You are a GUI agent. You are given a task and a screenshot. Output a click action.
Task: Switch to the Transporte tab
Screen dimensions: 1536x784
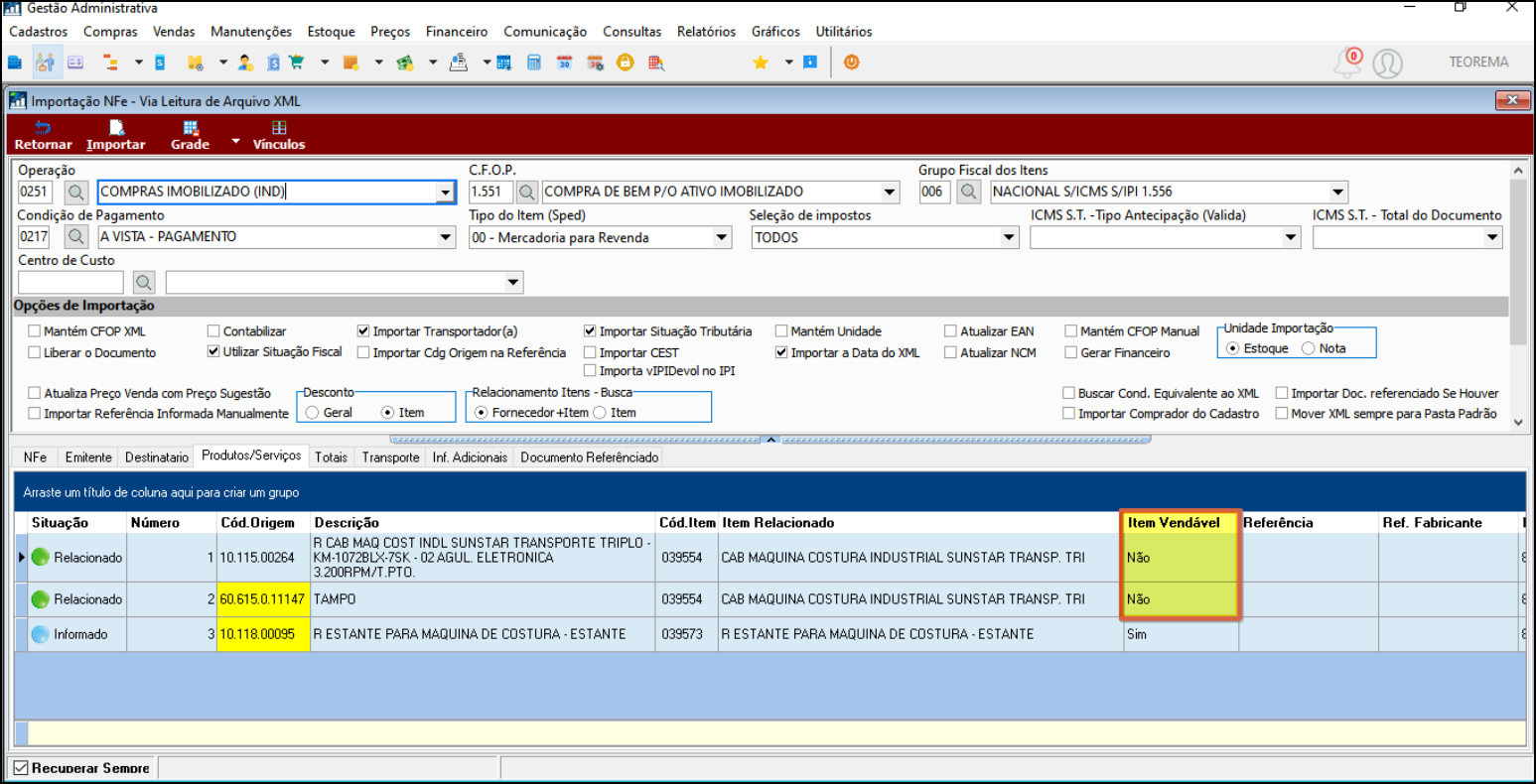click(x=390, y=457)
